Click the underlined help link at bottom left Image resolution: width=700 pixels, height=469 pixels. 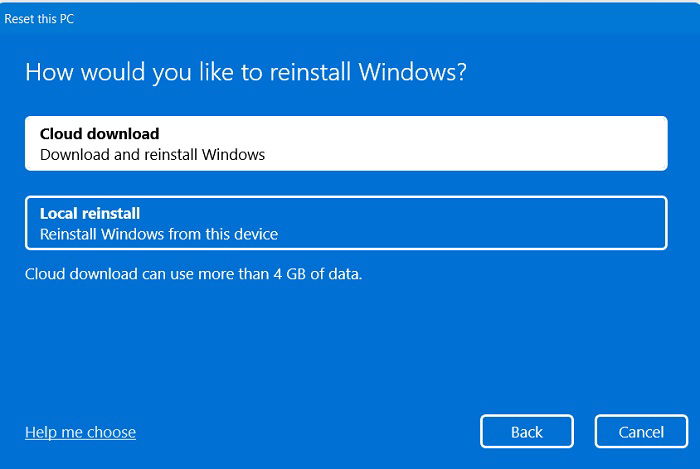coord(80,432)
